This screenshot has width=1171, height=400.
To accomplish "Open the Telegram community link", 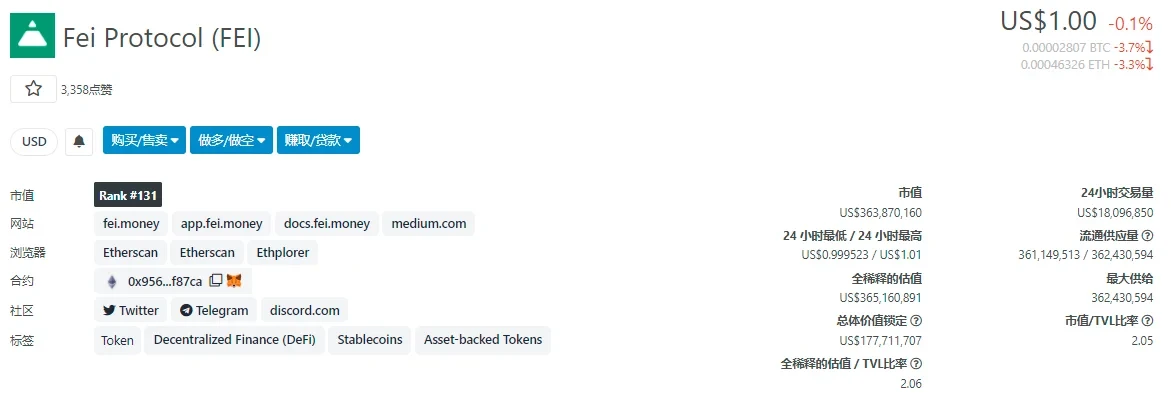I will click(214, 310).
